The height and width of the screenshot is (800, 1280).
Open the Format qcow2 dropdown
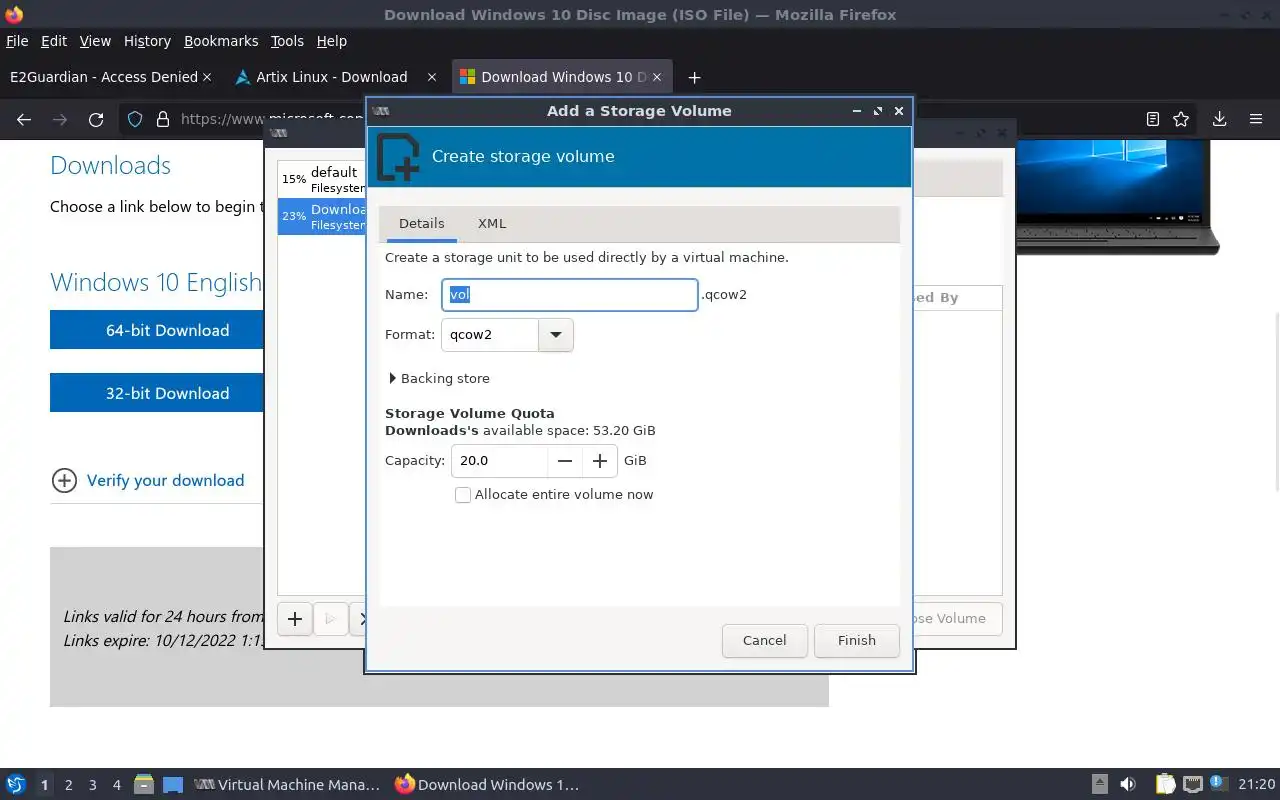(x=556, y=335)
